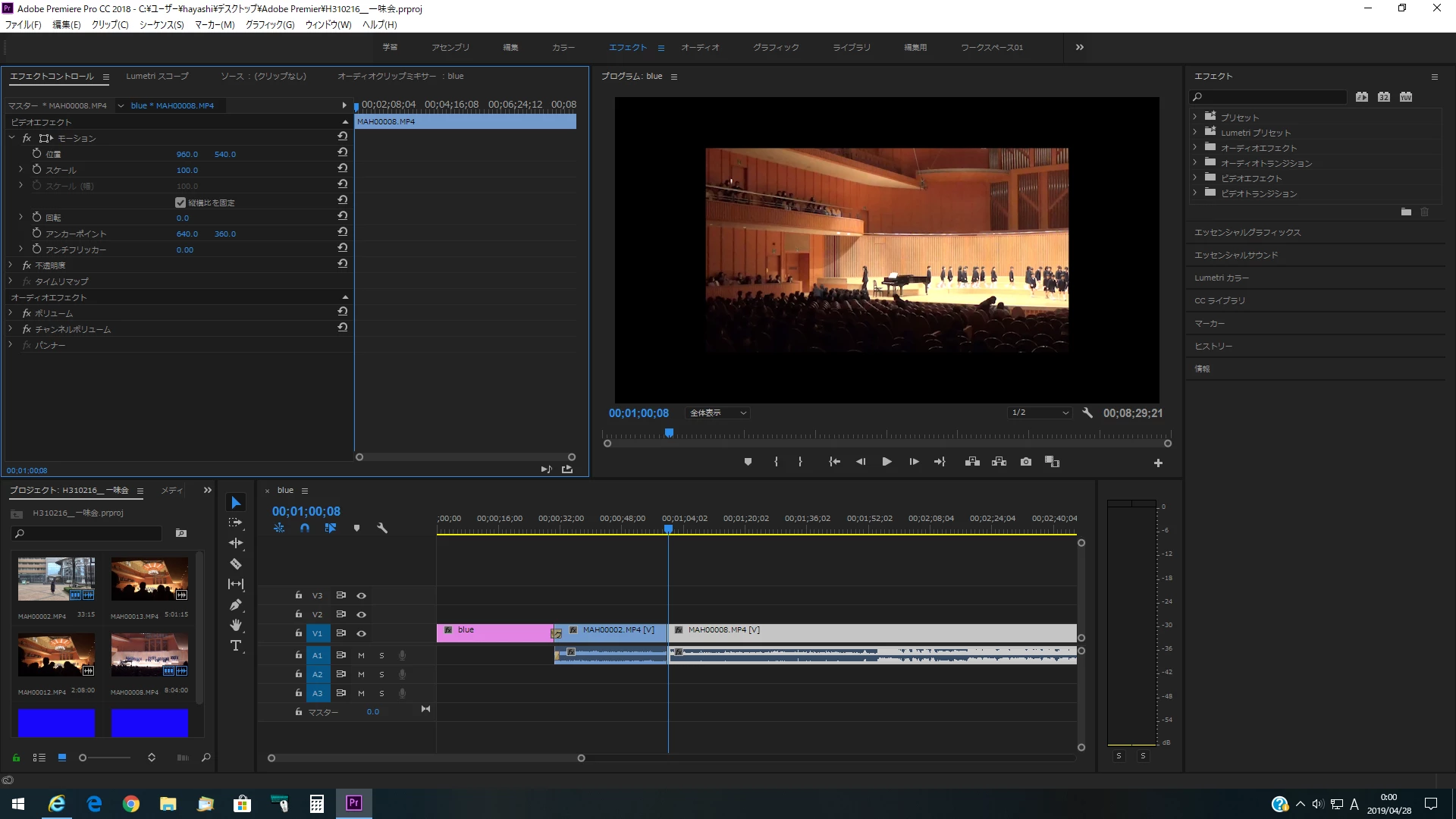Click the project panel thumbnail zoom slider
The width and height of the screenshot is (1456, 819).
tap(83, 758)
